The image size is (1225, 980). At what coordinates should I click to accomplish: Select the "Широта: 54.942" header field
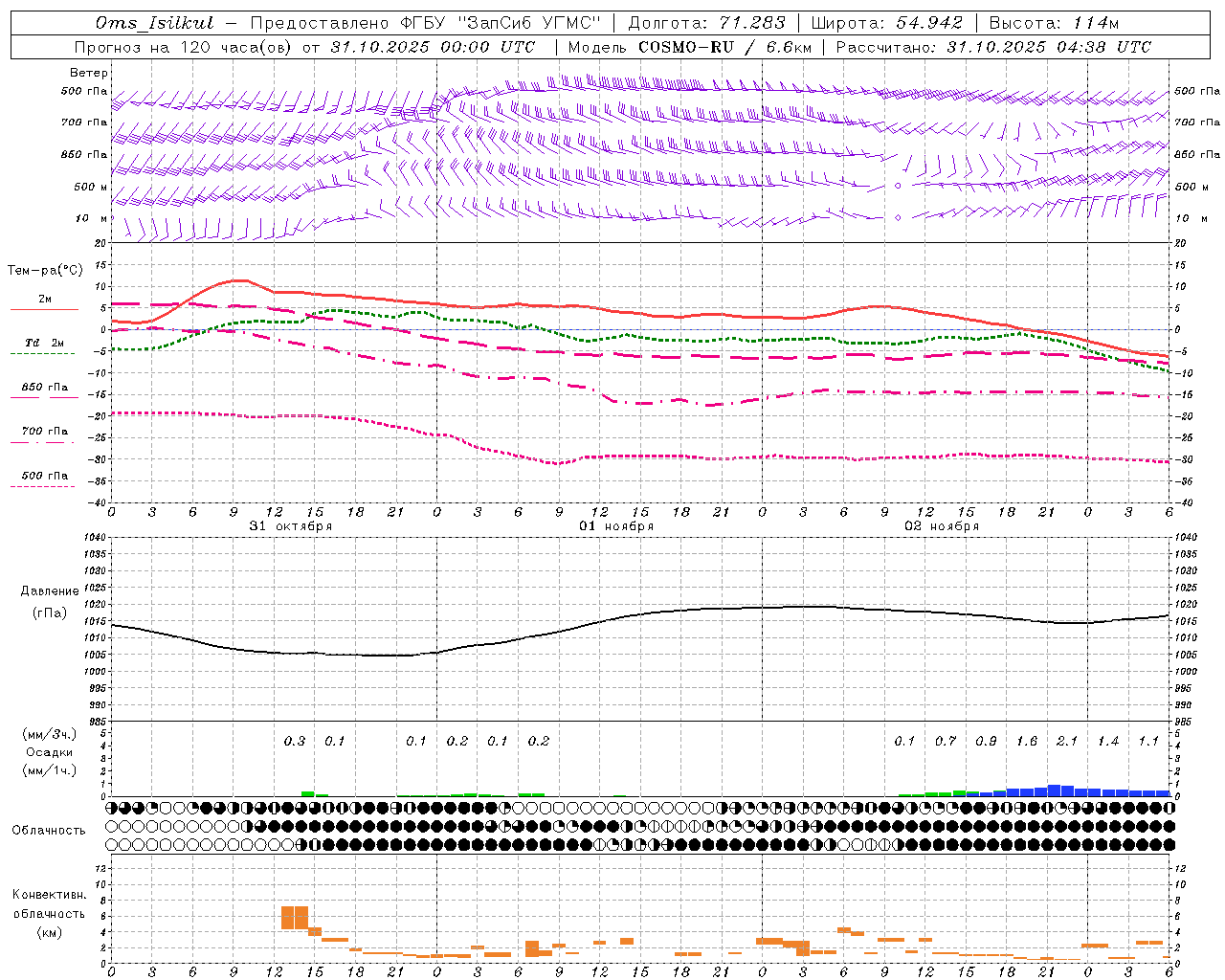(887, 23)
